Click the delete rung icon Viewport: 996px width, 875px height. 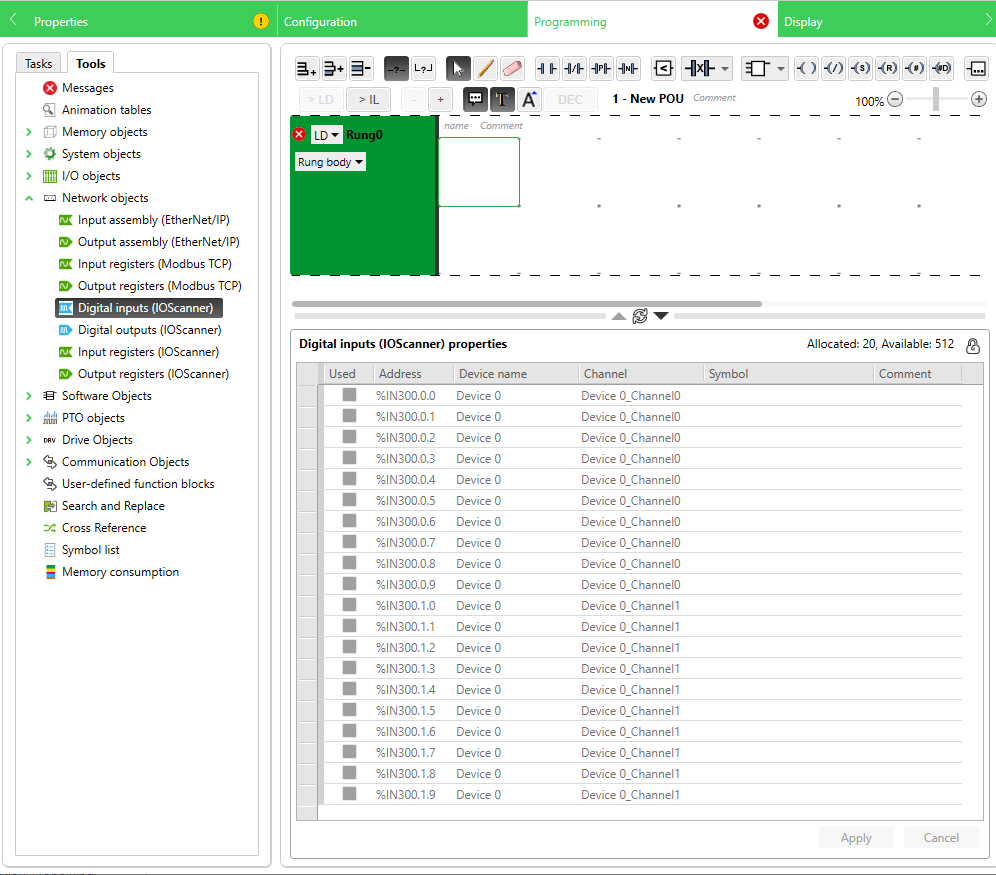click(361, 68)
